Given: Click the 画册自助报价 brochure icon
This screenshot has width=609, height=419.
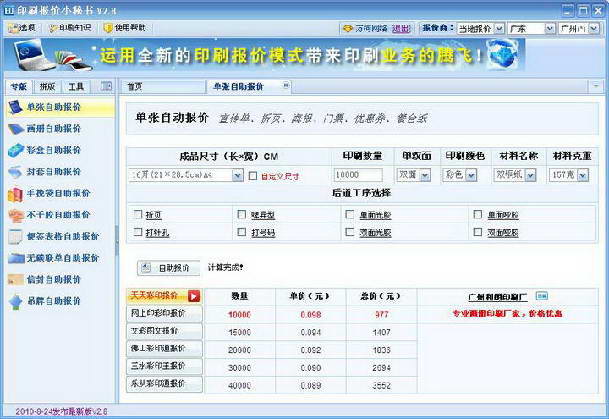Looking at the screenshot, I should 16,129.
